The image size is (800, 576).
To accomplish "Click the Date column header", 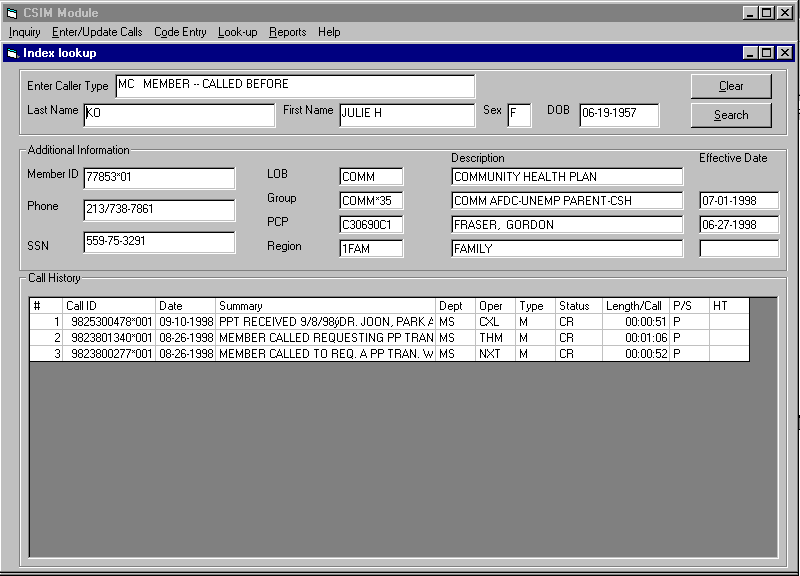I will (x=185, y=306).
